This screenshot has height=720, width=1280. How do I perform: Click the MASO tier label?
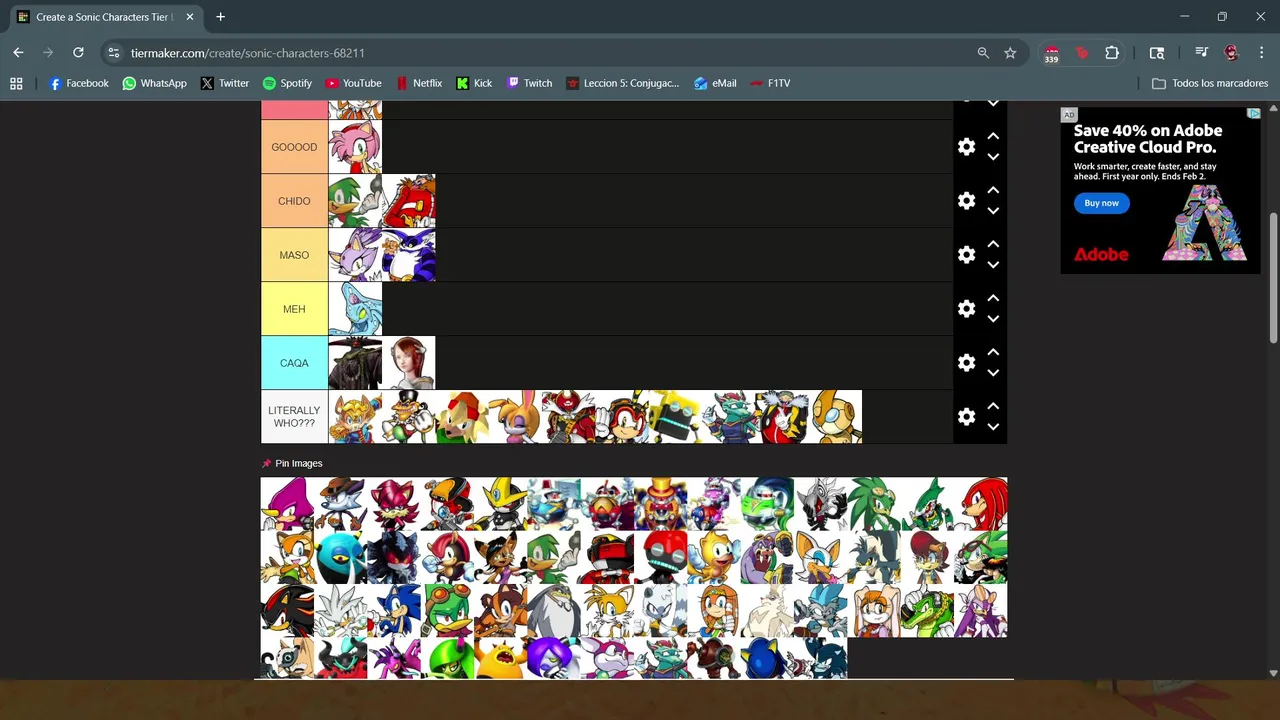click(294, 255)
